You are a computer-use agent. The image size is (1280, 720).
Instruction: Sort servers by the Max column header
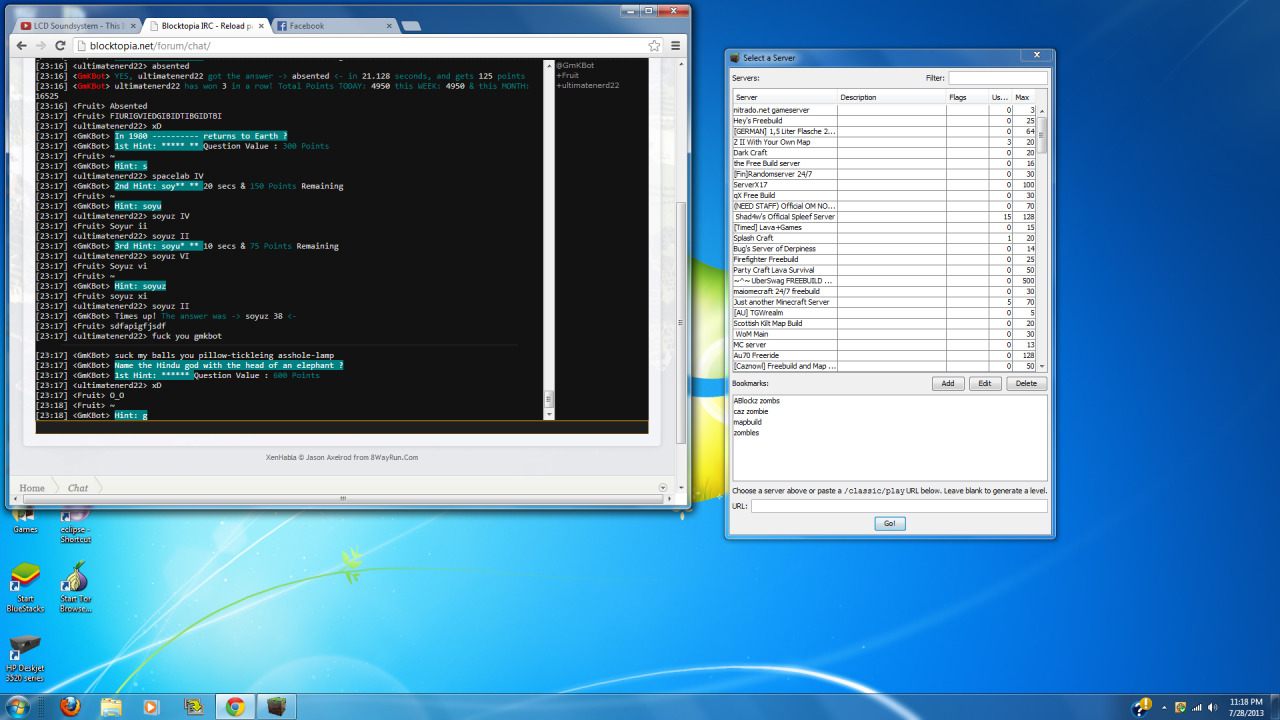(x=1024, y=97)
